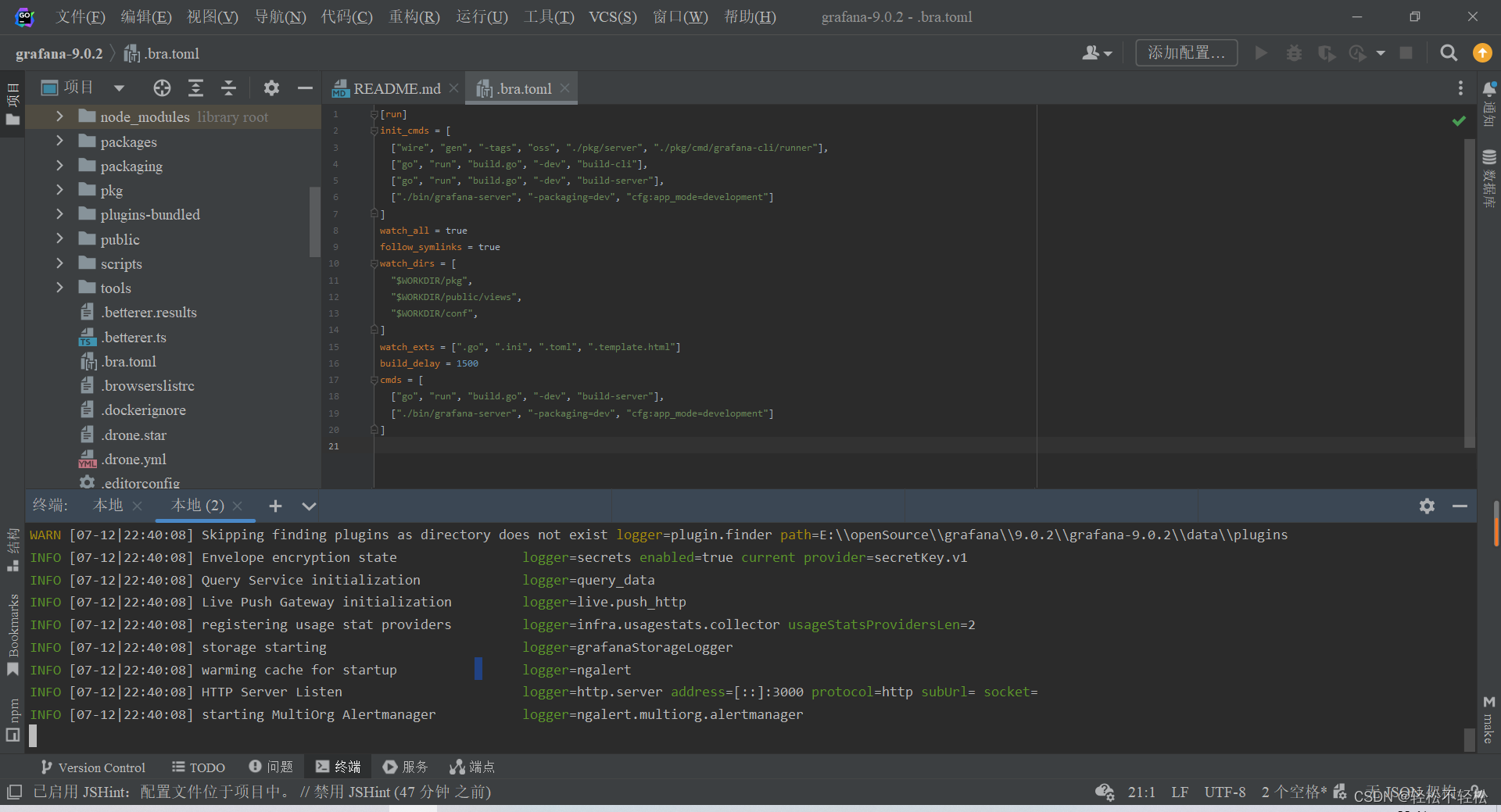Open the Database sidebar tool window

[x=1489, y=177]
